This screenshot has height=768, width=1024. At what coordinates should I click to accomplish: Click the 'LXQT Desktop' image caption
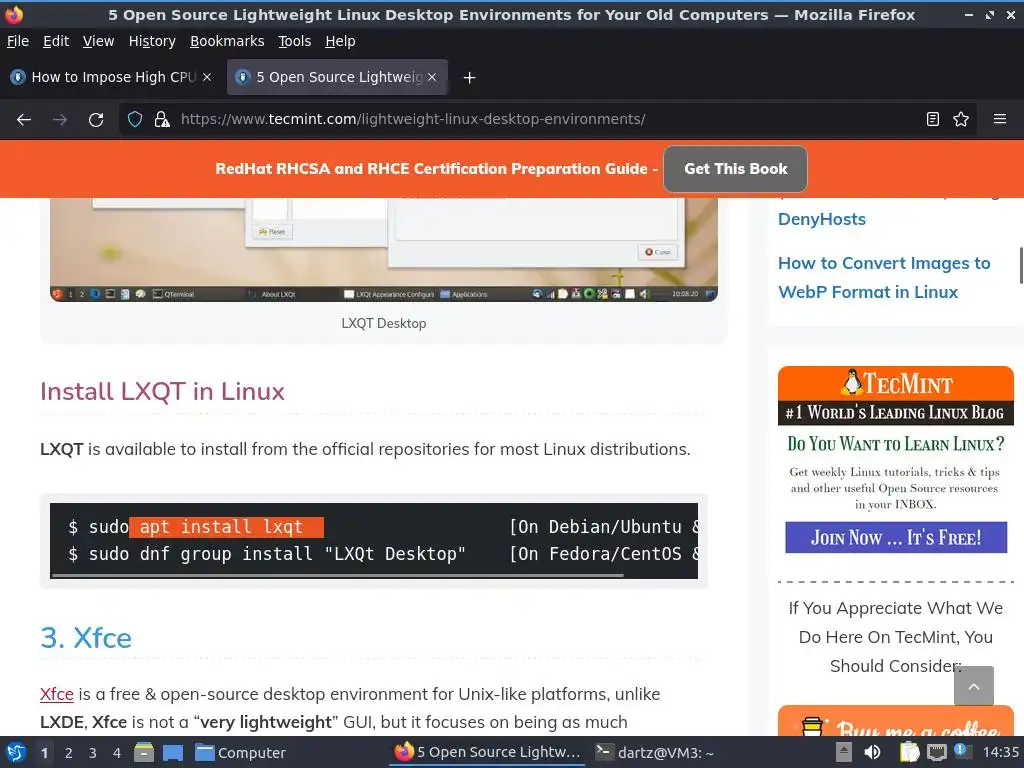point(383,323)
